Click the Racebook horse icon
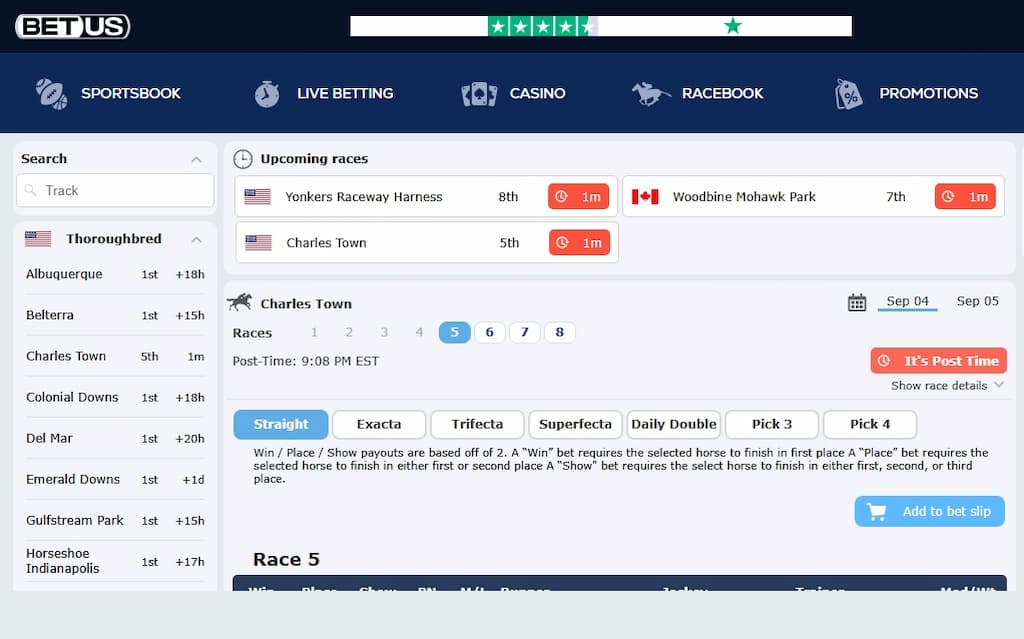The height and width of the screenshot is (639, 1024). [650, 92]
